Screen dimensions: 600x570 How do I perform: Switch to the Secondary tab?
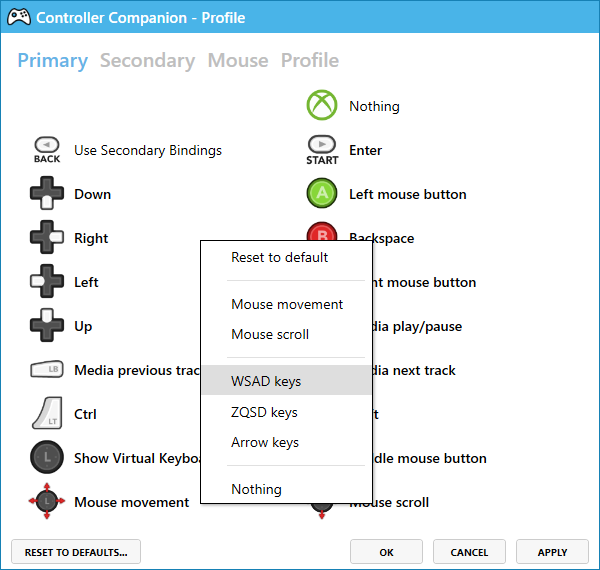coord(148,60)
